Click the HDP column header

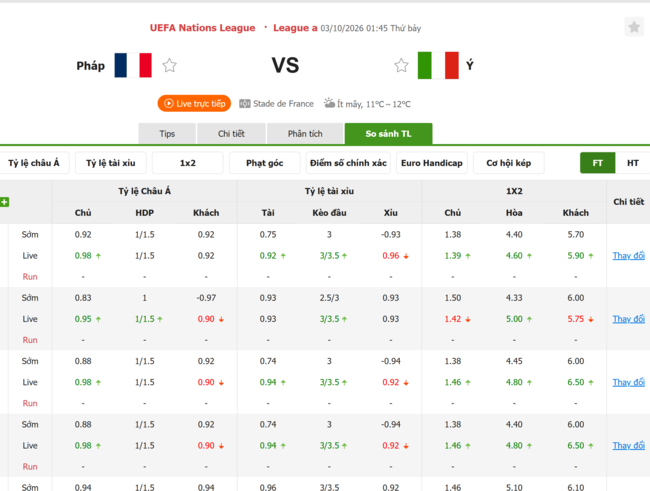145,213
